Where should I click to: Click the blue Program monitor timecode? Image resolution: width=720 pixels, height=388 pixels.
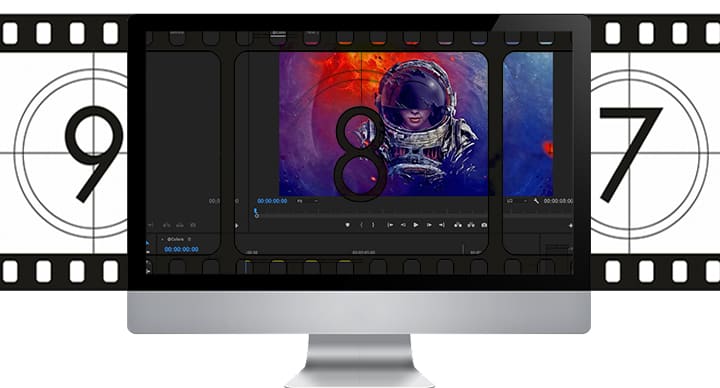click(272, 201)
